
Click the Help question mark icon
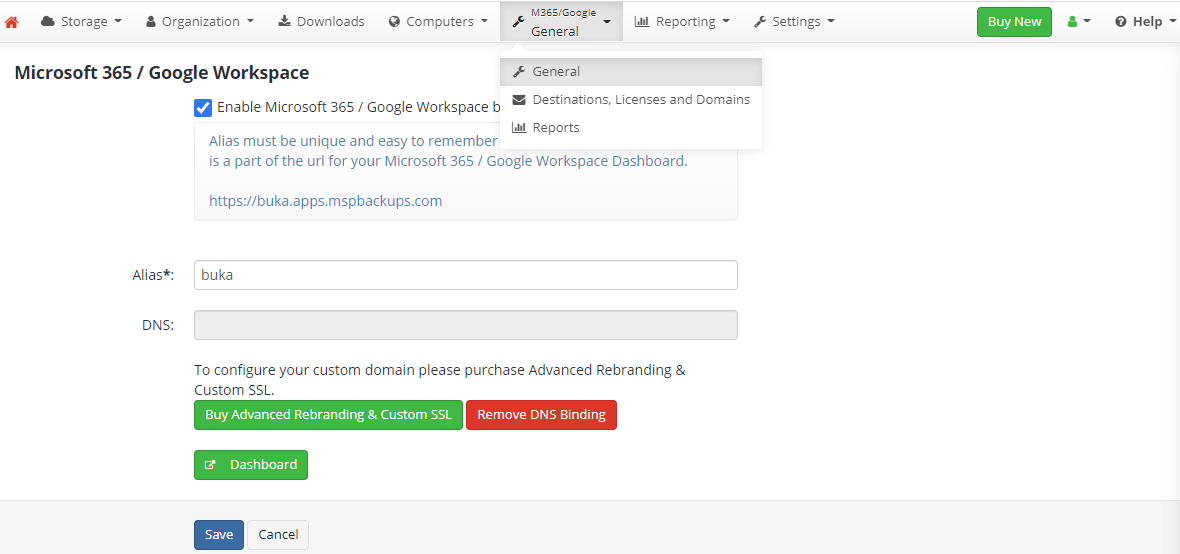pos(1121,21)
